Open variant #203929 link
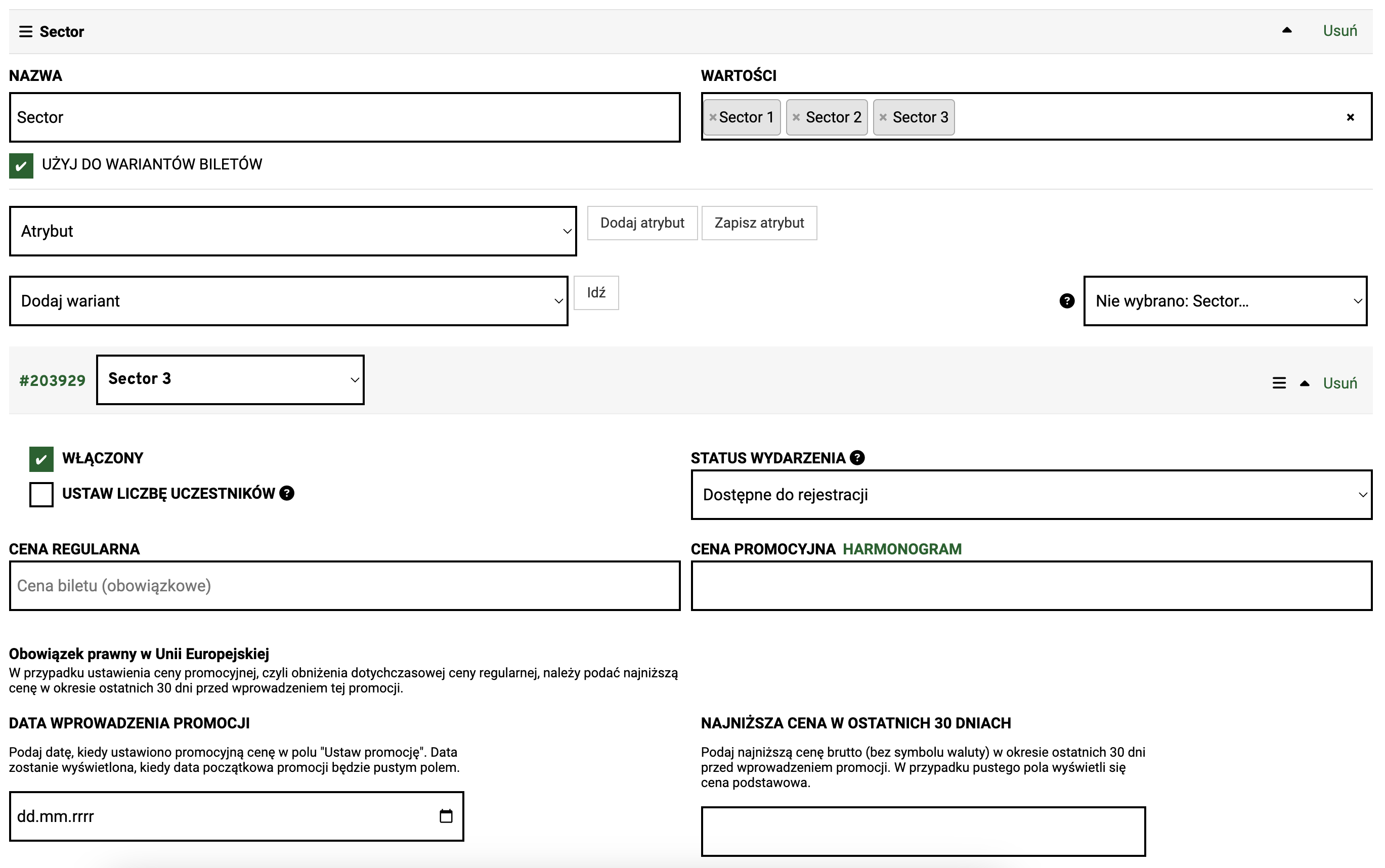This screenshot has width=1385, height=868. pyautogui.click(x=52, y=380)
